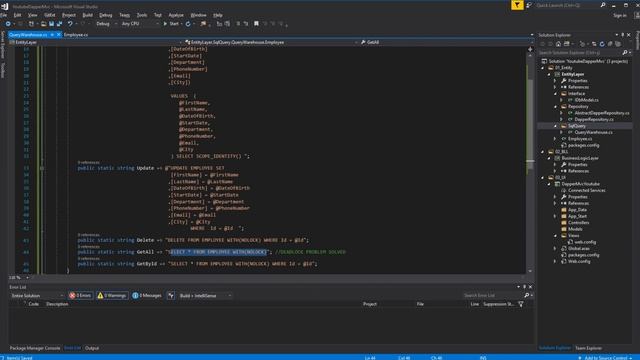Viewport: 640px width, 360px height.
Task: Toggle the 0 Warnings filter in Error List
Action: coord(112,296)
